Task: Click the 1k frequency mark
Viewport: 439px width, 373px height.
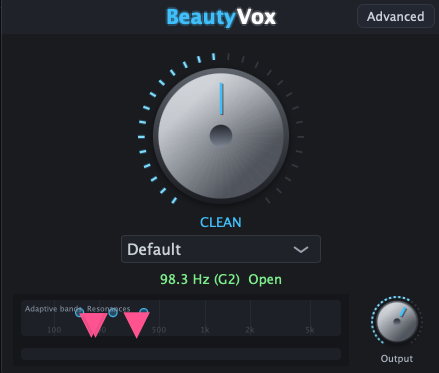Action: (205, 330)
